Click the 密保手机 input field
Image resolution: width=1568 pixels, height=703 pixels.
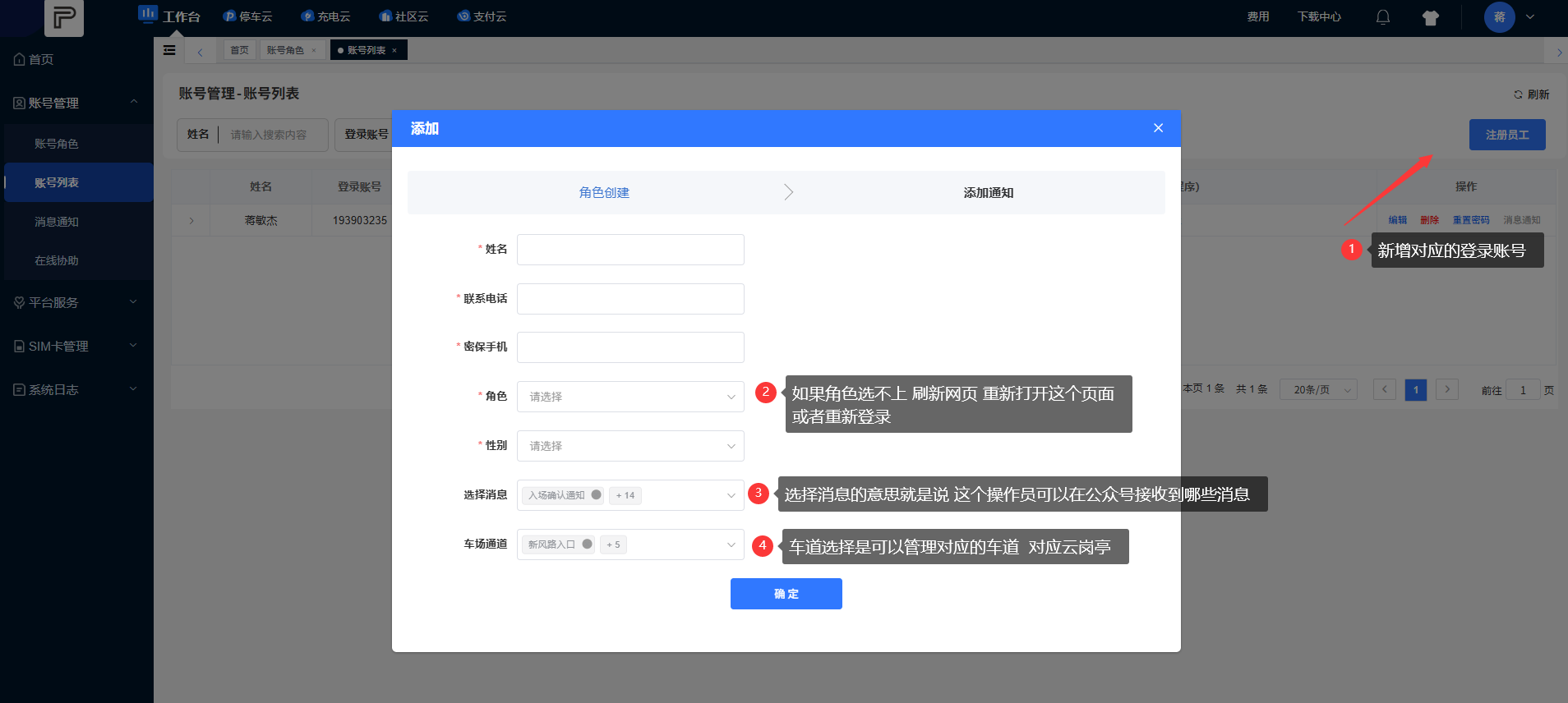630,347
